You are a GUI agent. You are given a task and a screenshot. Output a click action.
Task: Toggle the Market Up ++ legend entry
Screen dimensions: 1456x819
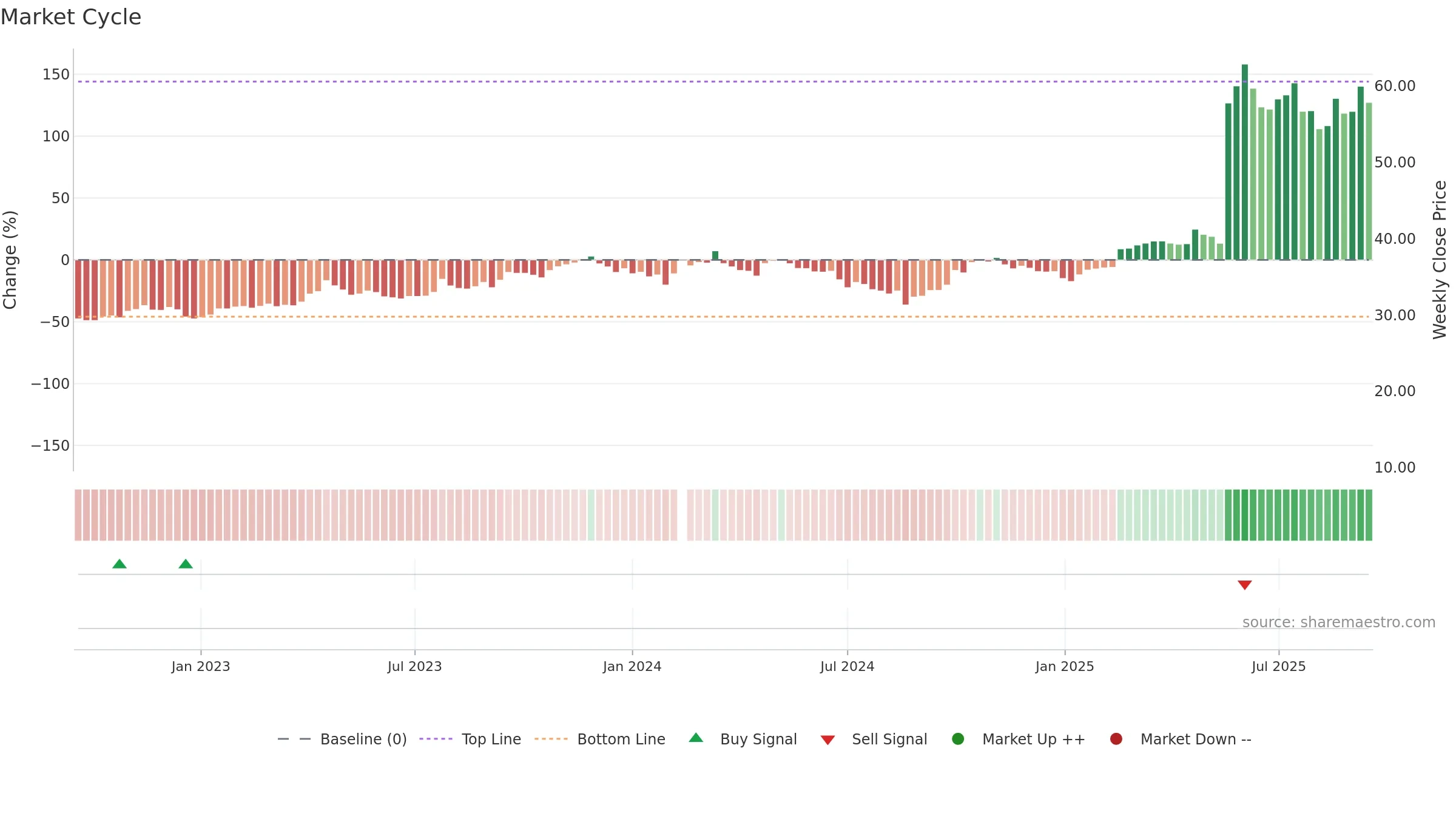point(1019,739)
